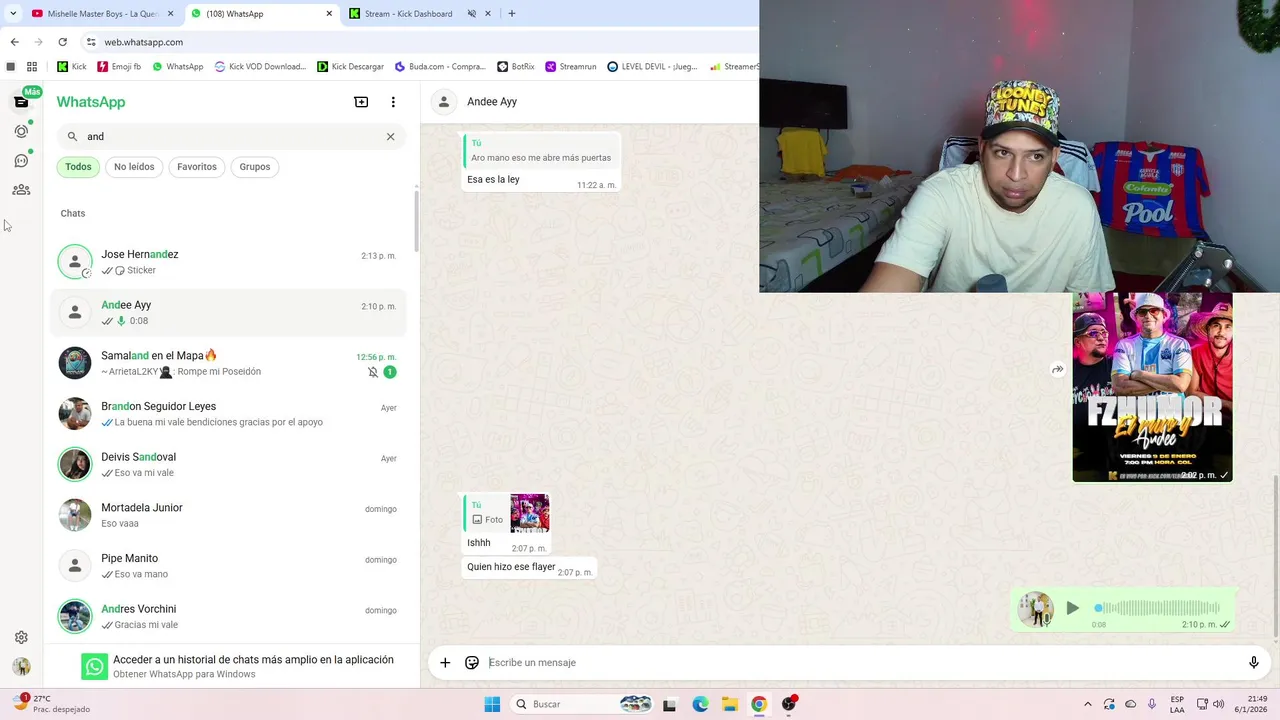Viewport: 1280px width, 720px height.
Task: Select the Todos filter
Action: point(78,167)
